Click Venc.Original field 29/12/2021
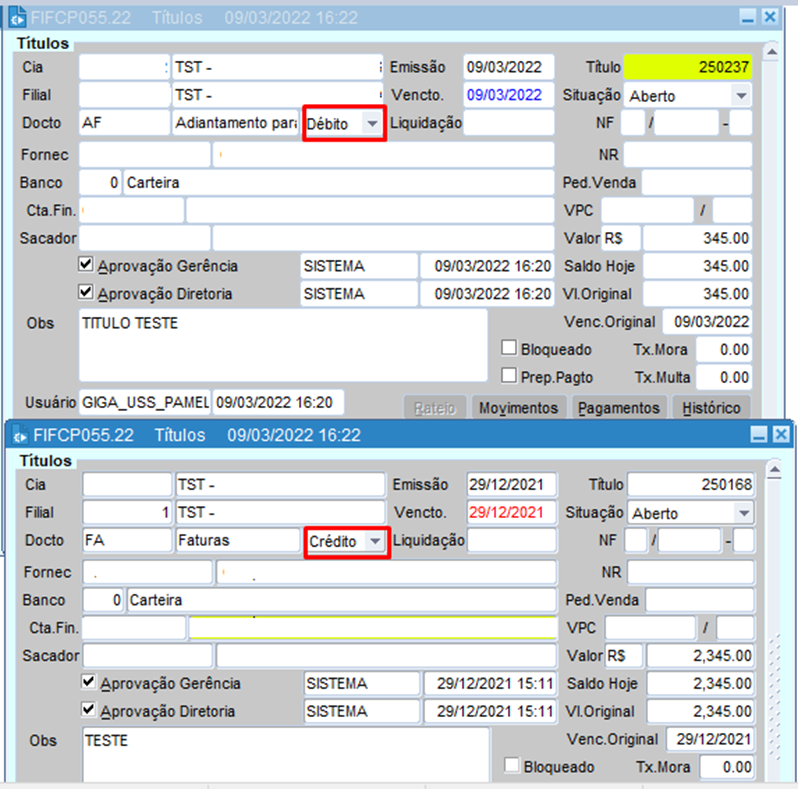This screenshot has height=789, width=798. (710, 739)
